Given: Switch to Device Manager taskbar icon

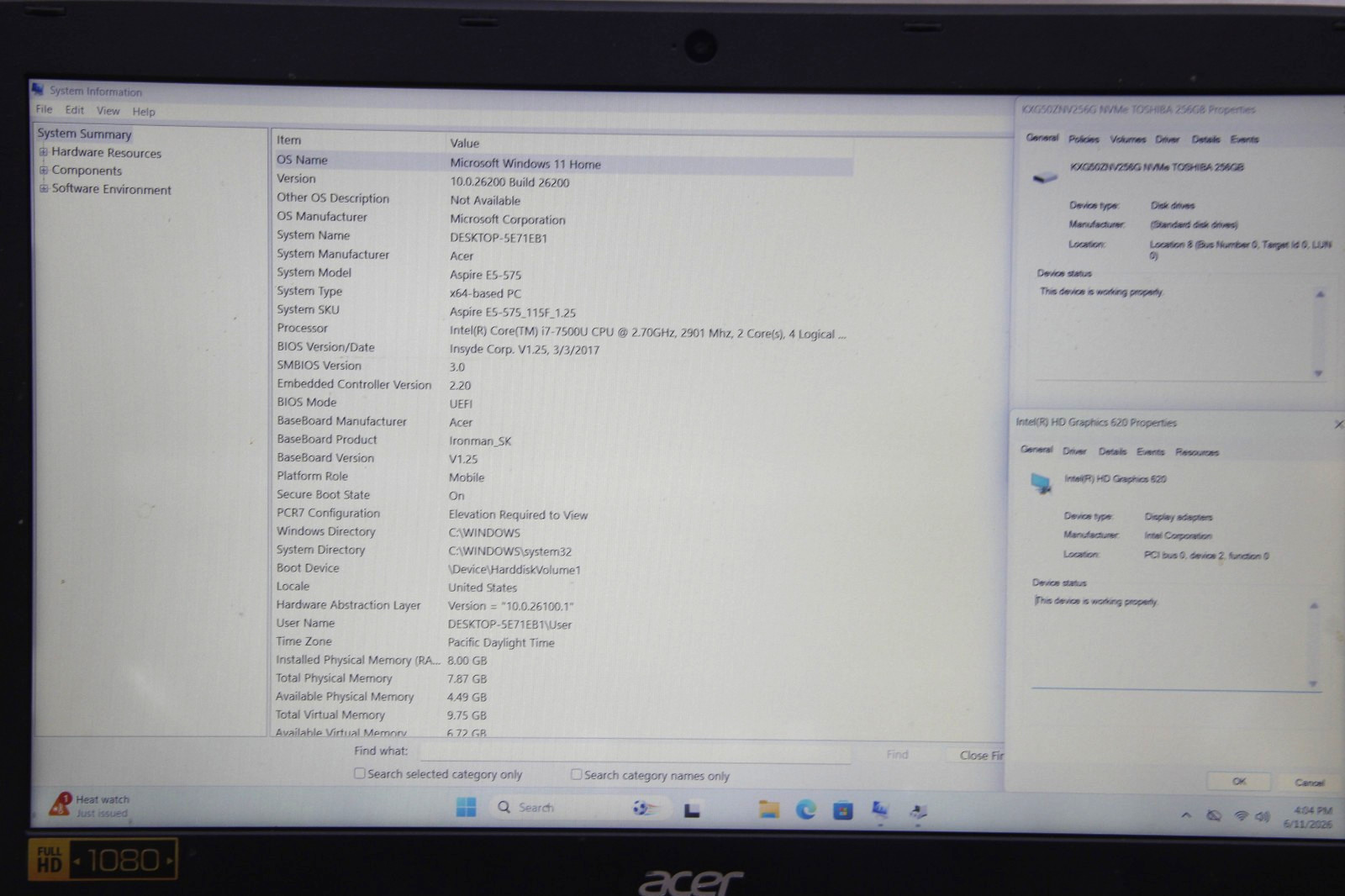Looking at the screenshot, I should pyautogui.click(x=918, y=811).
